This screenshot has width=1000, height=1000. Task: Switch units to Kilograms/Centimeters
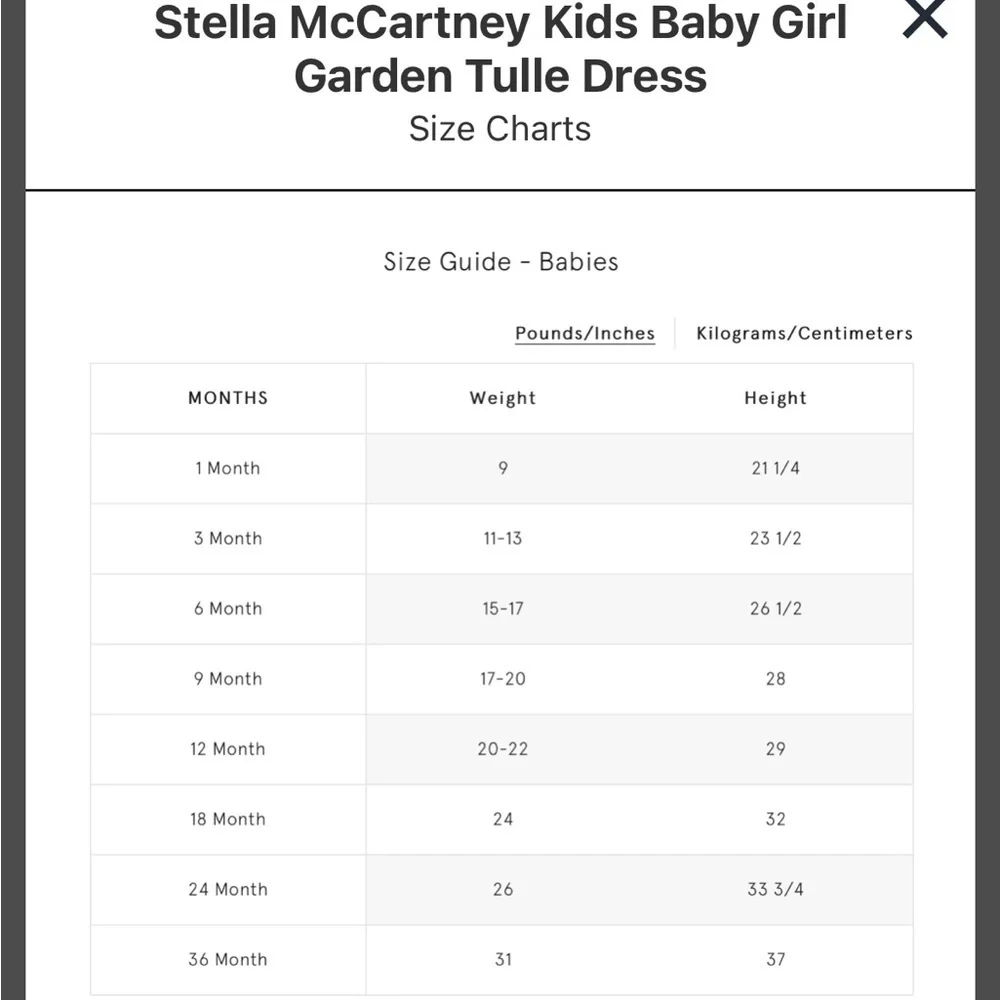point(804,333)
